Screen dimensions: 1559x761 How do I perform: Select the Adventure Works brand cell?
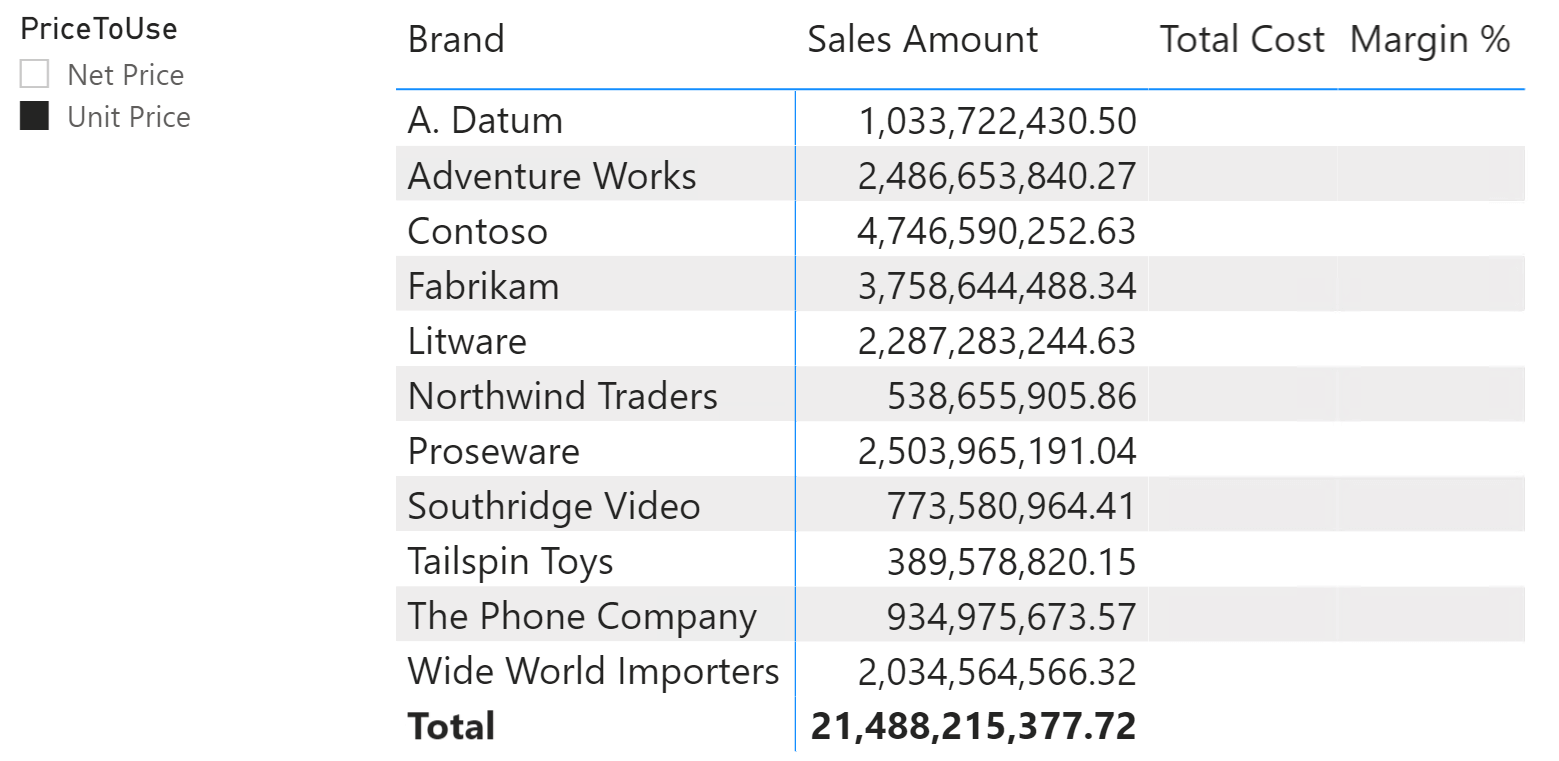(552, 176)
